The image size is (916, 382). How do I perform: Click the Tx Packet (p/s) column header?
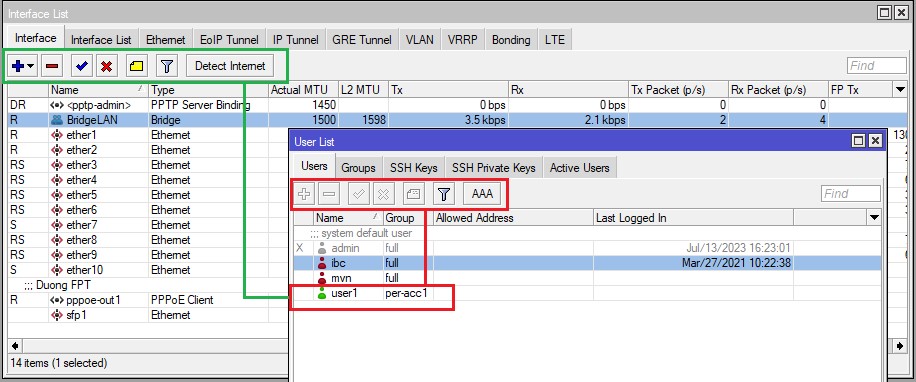(x=678, y=90)
